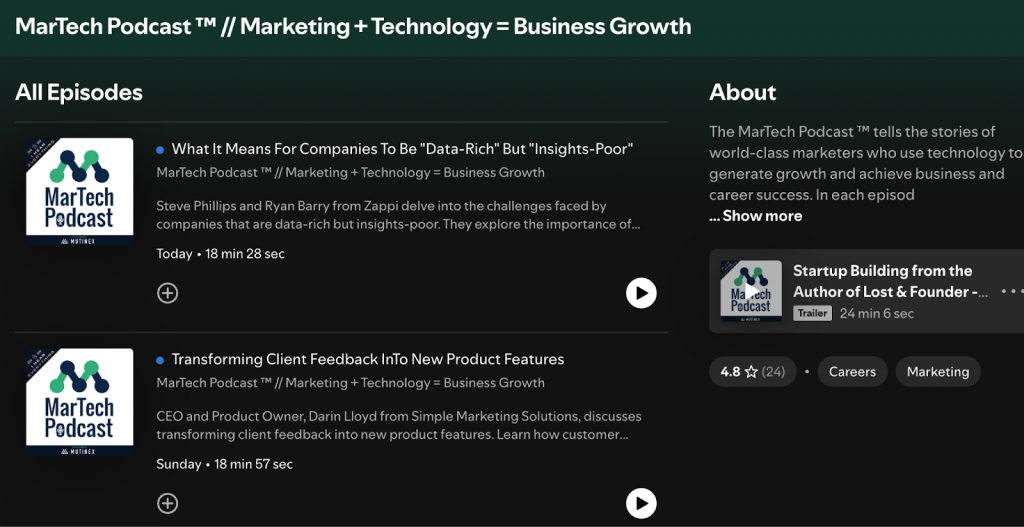1024x527 pixels.
Task: Play the Transforming Client Feedback episode
Action: pos(641,503)
